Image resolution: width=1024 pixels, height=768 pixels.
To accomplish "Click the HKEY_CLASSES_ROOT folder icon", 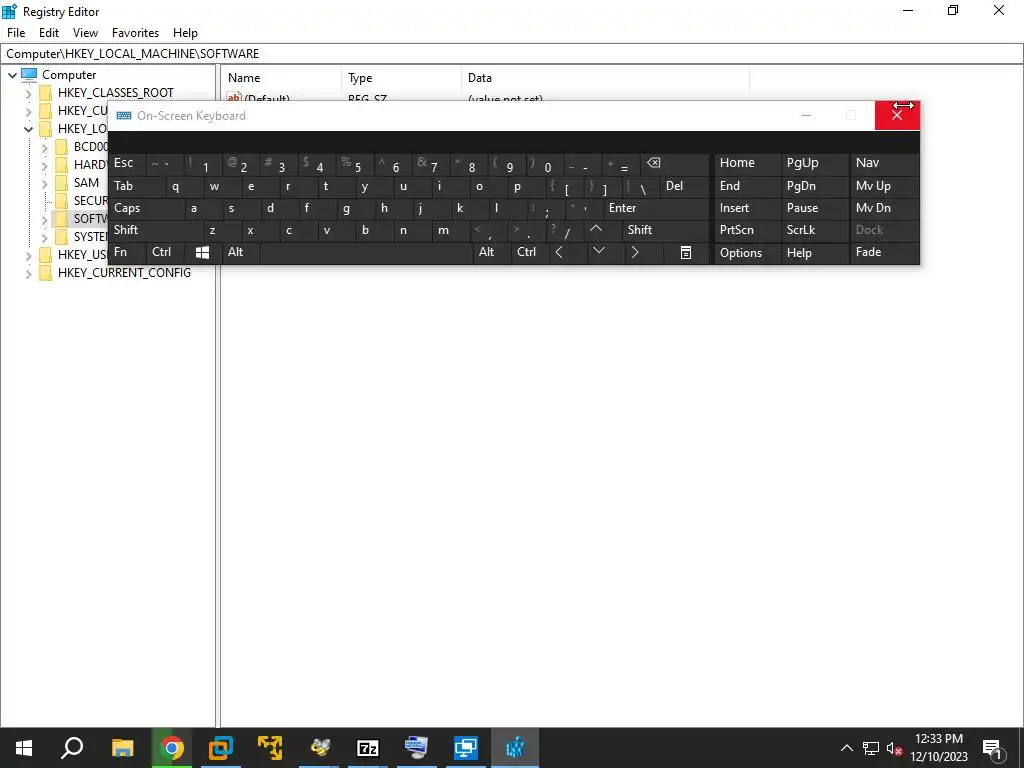I will pos(46,93).
